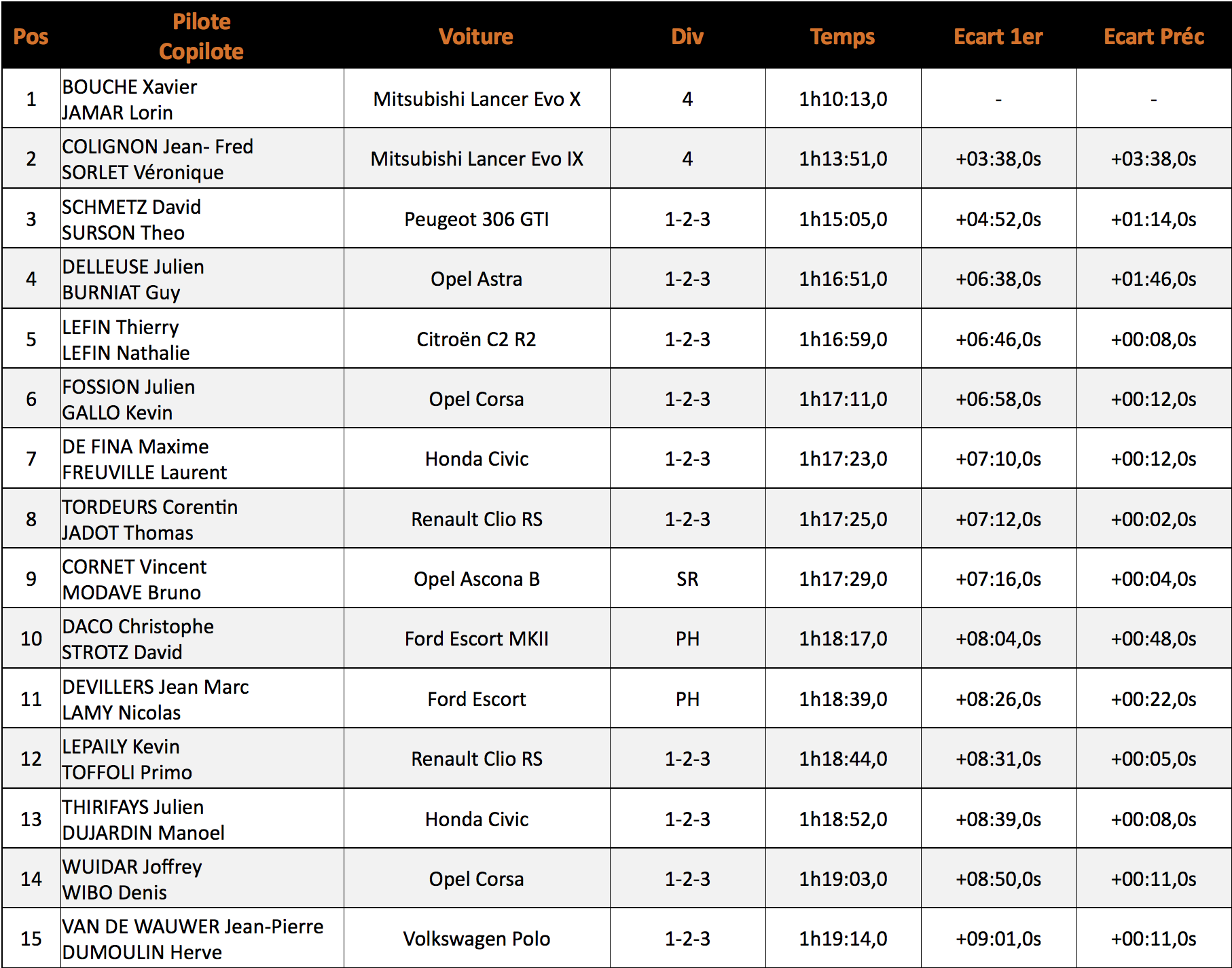The height and width of the screenshot is (968, 1232).
Task: Select the Volkswagen Polo cell
Action: pos(477,938)
